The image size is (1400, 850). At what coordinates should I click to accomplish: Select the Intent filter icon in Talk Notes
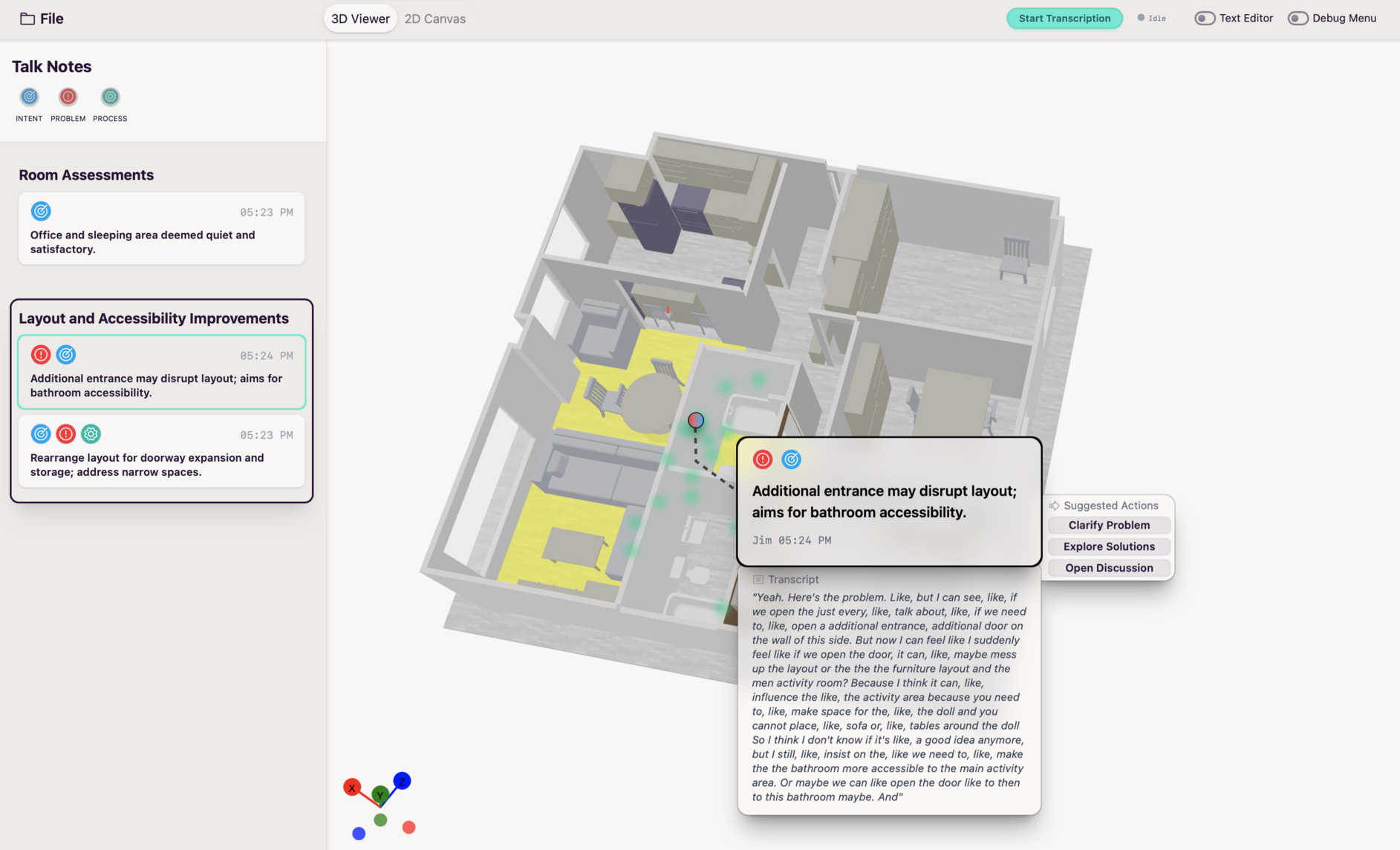click(29, 97)
